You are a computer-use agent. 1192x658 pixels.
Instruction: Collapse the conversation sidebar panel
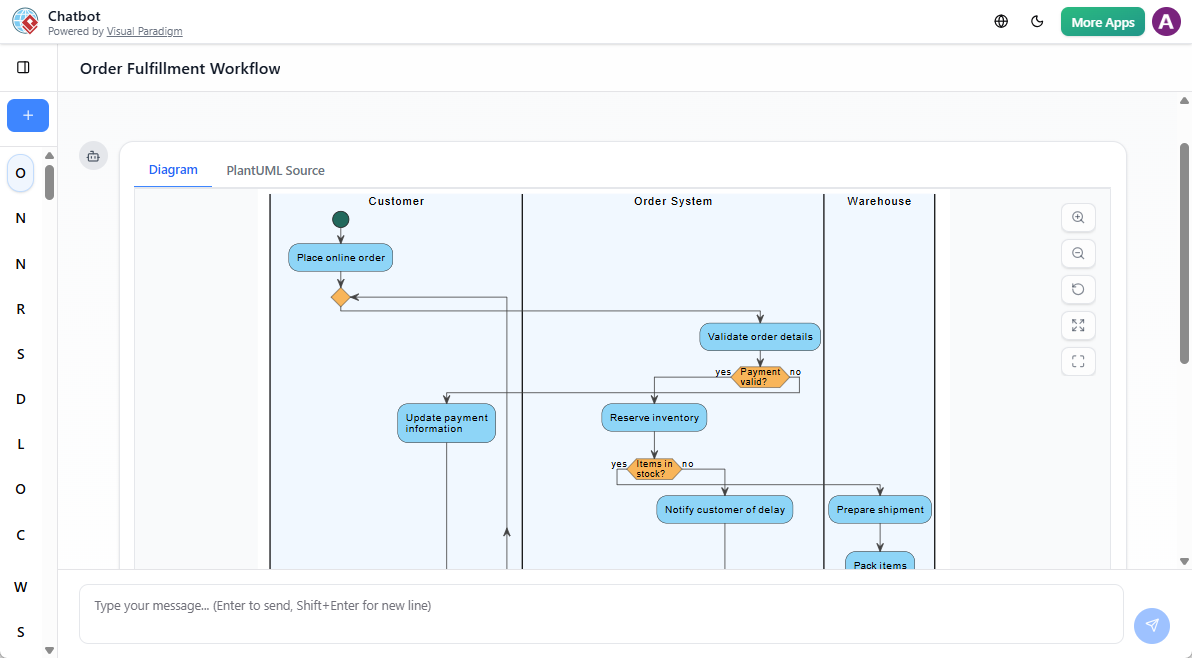[x=24, y=67]
